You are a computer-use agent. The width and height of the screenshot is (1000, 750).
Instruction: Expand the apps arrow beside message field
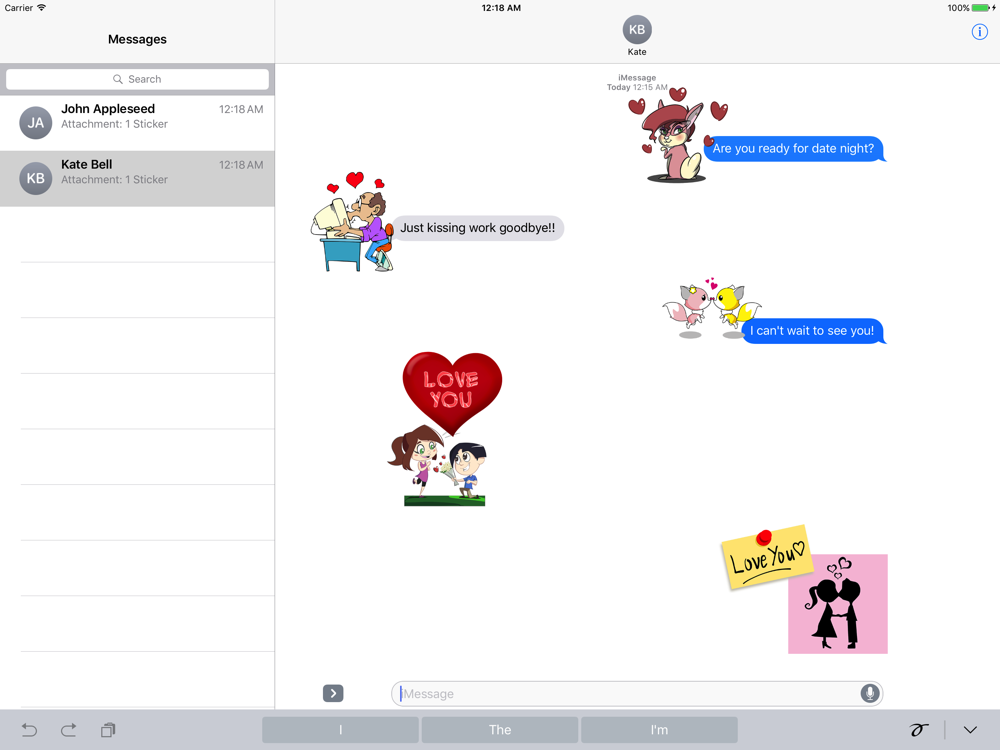click(333, 693)
